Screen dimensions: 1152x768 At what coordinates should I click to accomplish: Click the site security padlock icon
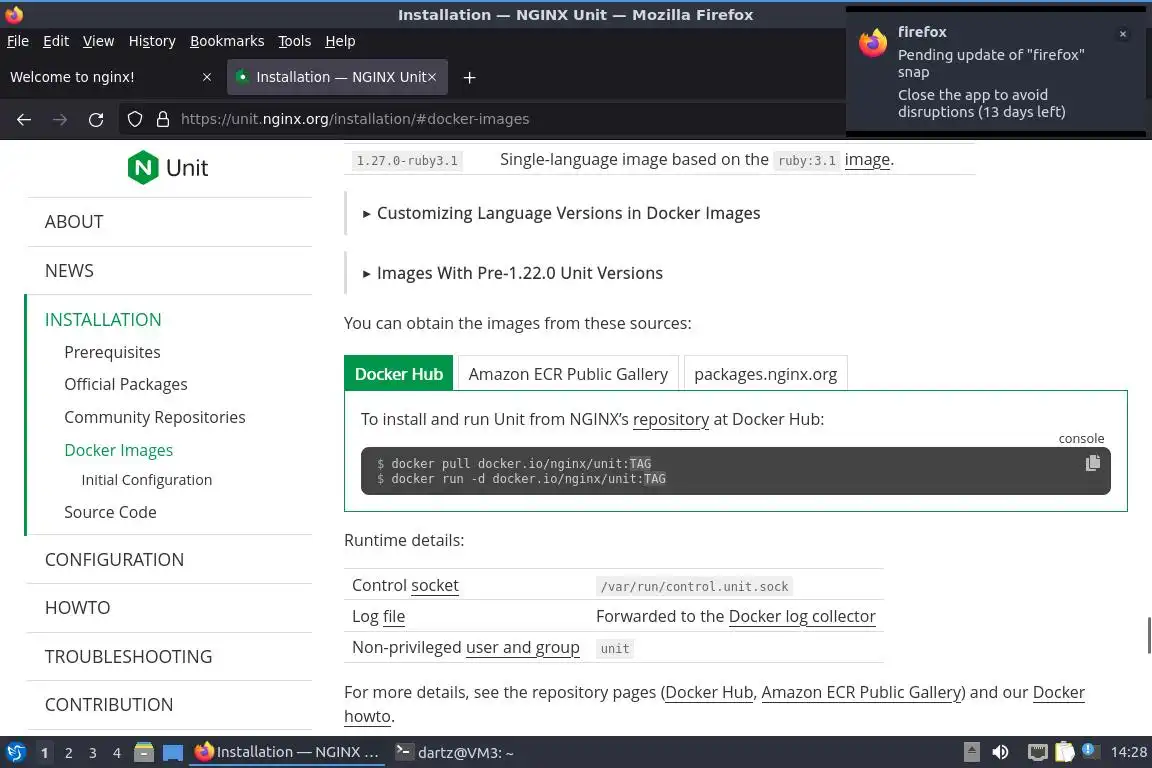coord(163,119)
